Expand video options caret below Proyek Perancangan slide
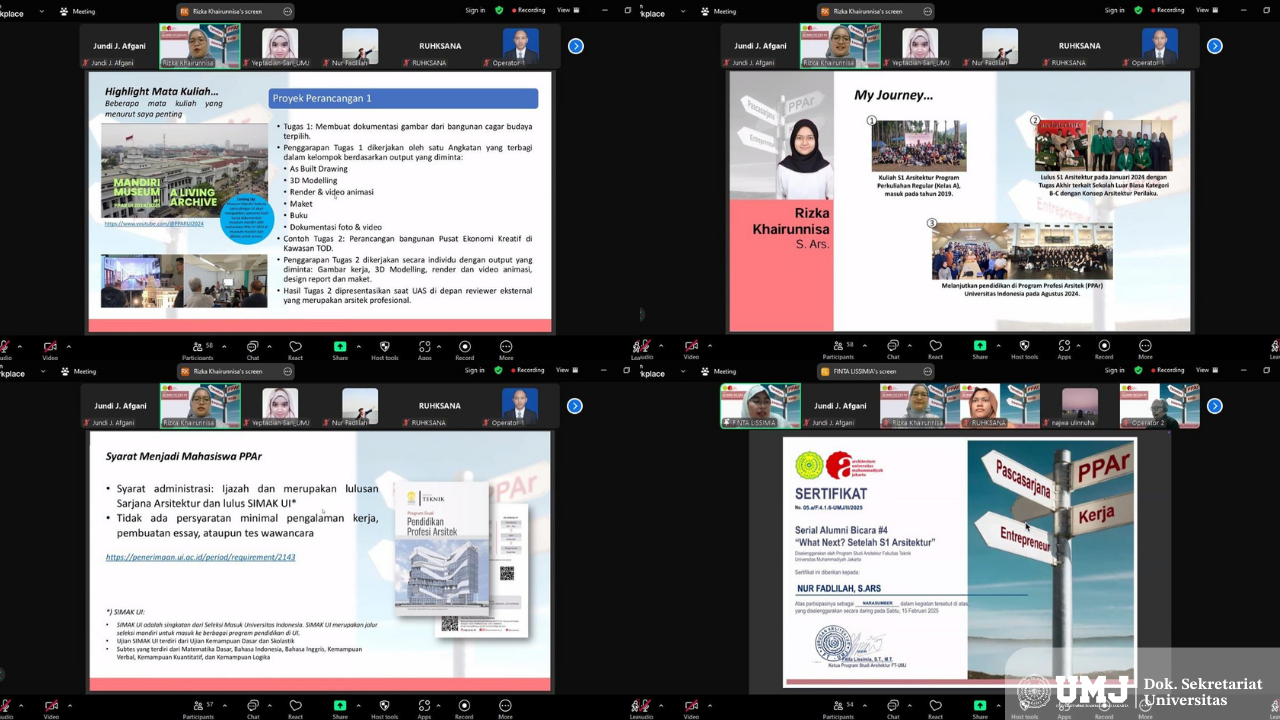This screenshot has width=1280, height=720. [69, 346]
